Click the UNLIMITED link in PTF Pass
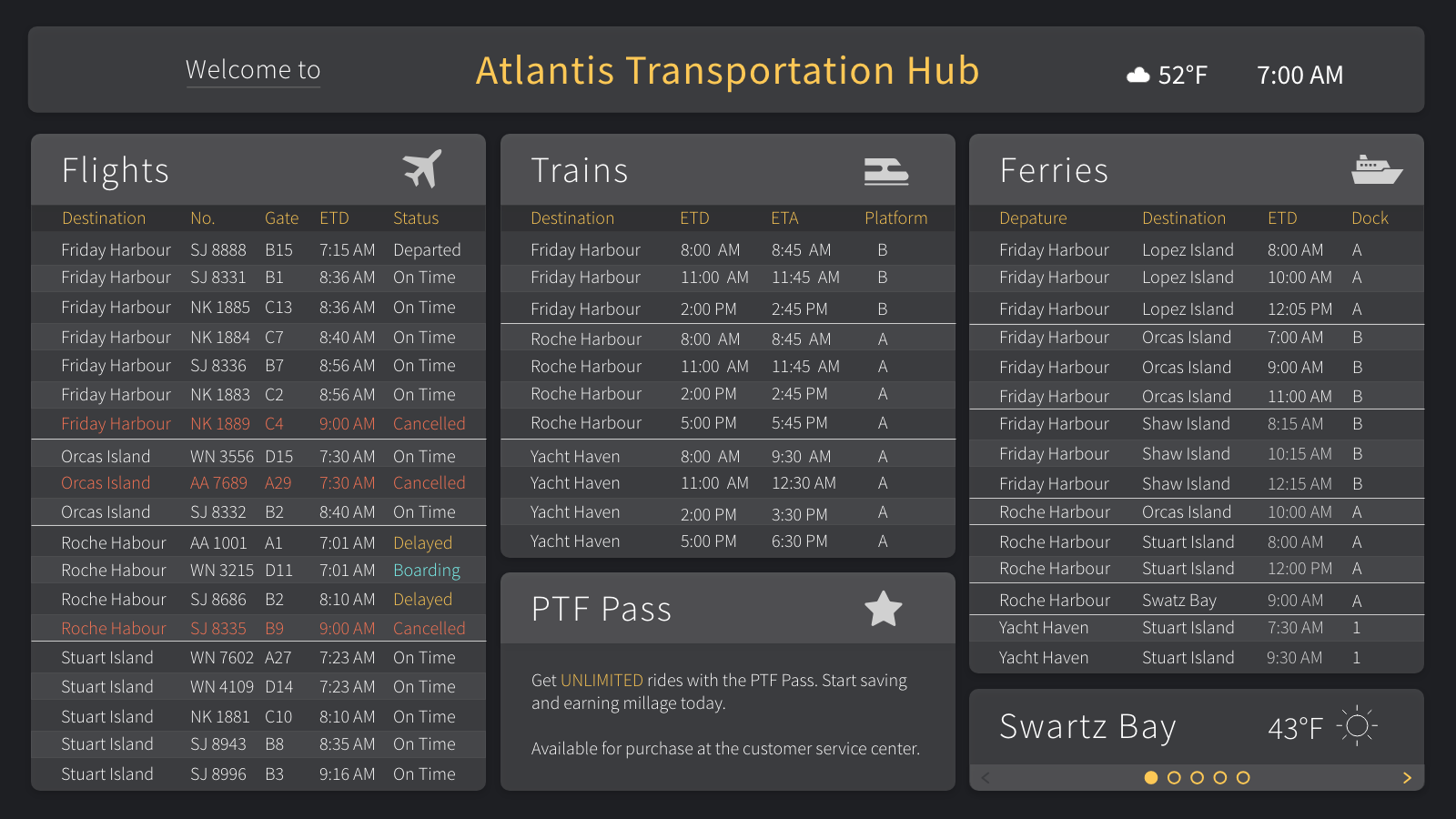Image resolution: width=1456 pixels, height=819 pixels. (602, 681)
